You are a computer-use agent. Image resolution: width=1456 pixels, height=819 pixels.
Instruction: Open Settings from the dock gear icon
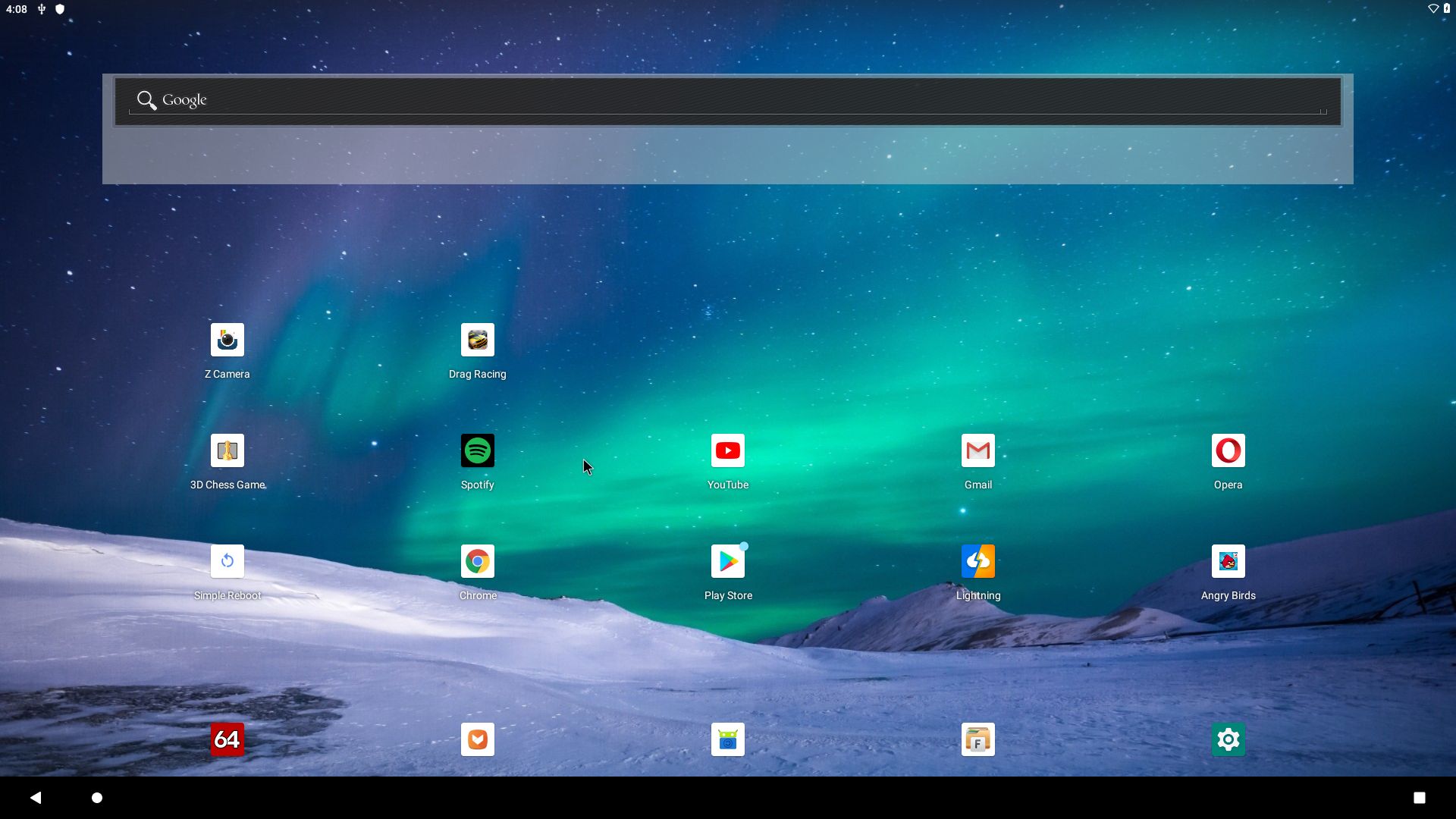(1228, 739)
